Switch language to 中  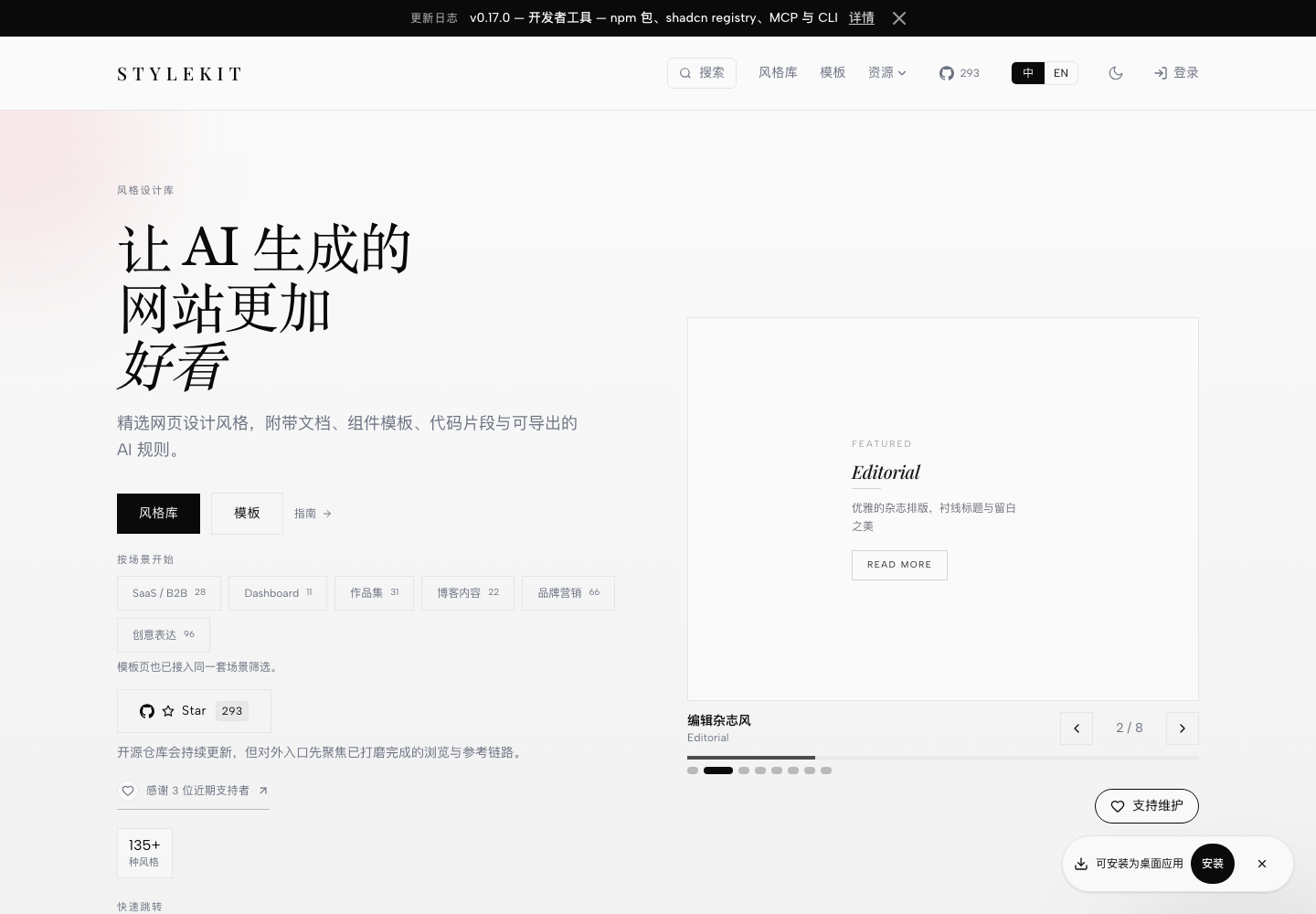[x=1028, y=73]
